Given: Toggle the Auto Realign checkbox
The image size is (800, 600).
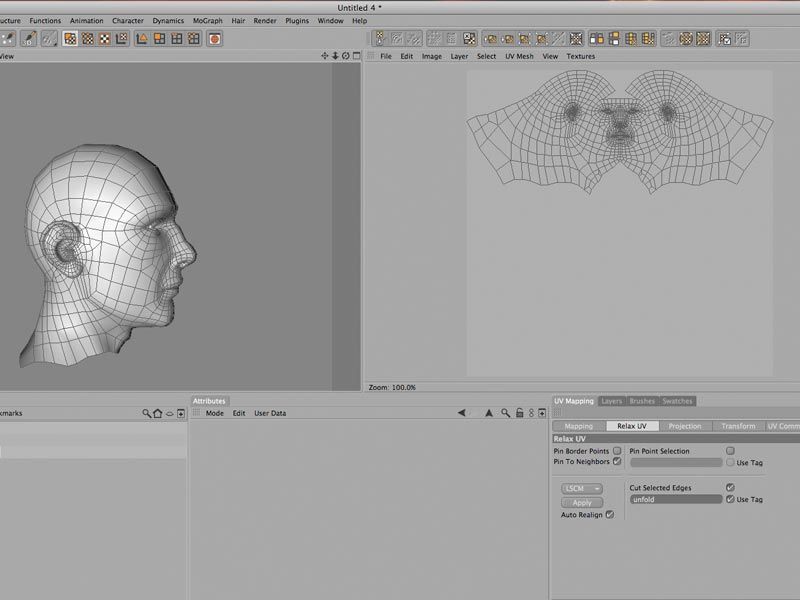Looking at the screenshot, I should coord(610,515).
